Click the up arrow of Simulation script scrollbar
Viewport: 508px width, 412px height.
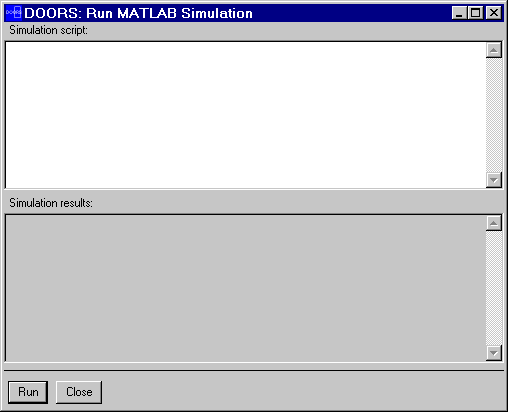coord(494,50)
